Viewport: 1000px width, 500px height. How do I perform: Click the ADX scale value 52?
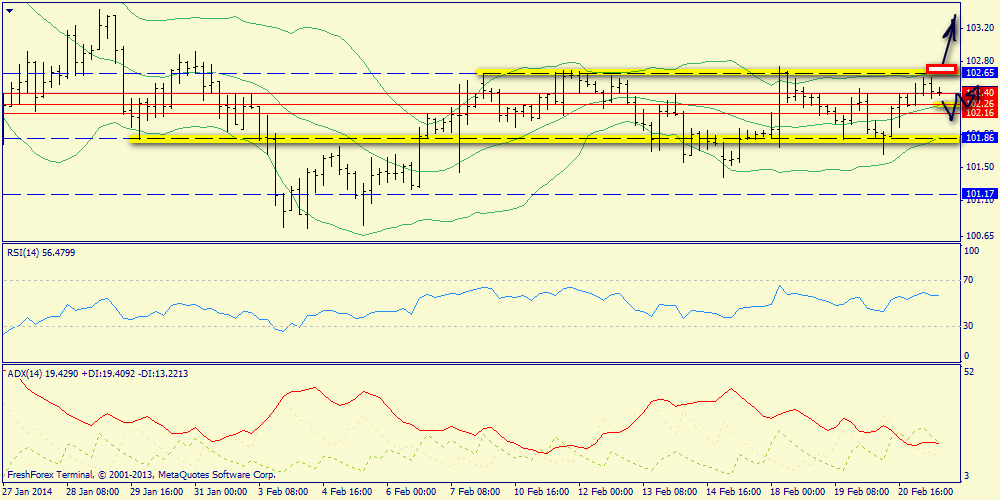pyautogui.click(x=968, y=372)
